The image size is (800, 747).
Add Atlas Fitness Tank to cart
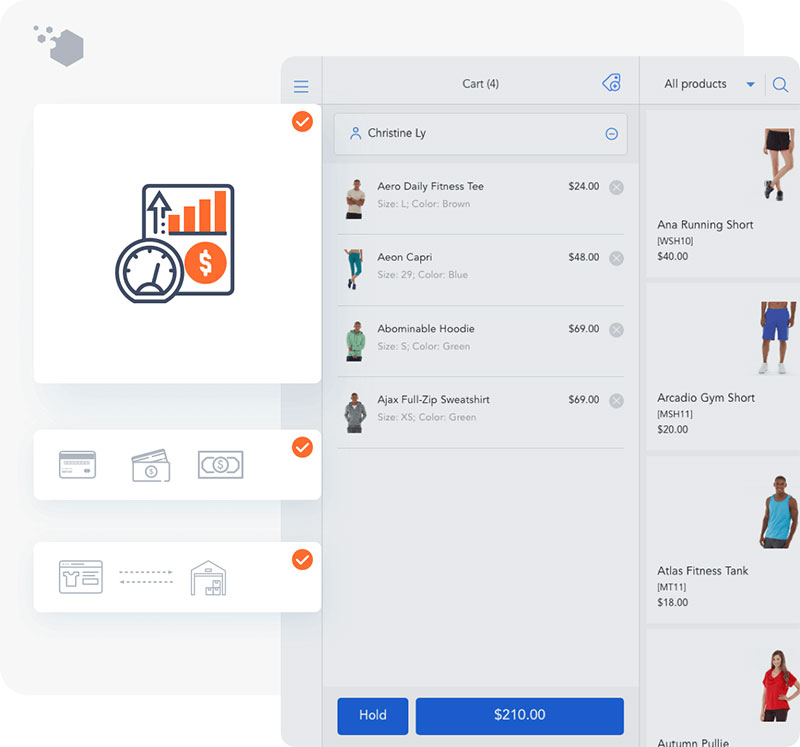pos(722,539)
